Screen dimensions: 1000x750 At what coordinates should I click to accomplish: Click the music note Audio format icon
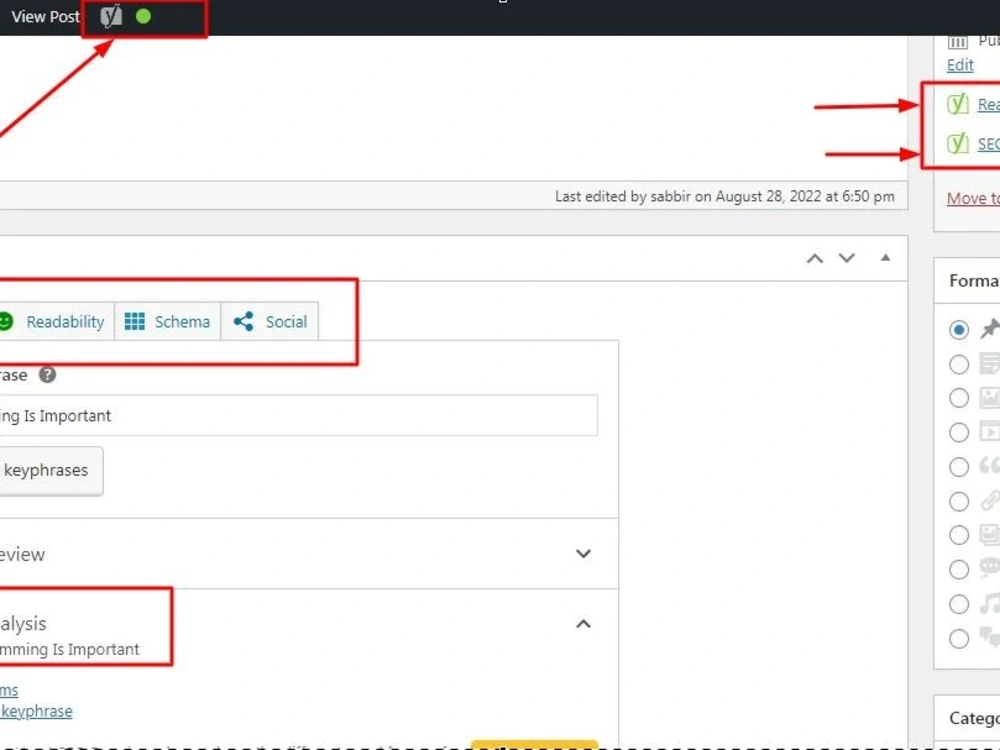990,603
